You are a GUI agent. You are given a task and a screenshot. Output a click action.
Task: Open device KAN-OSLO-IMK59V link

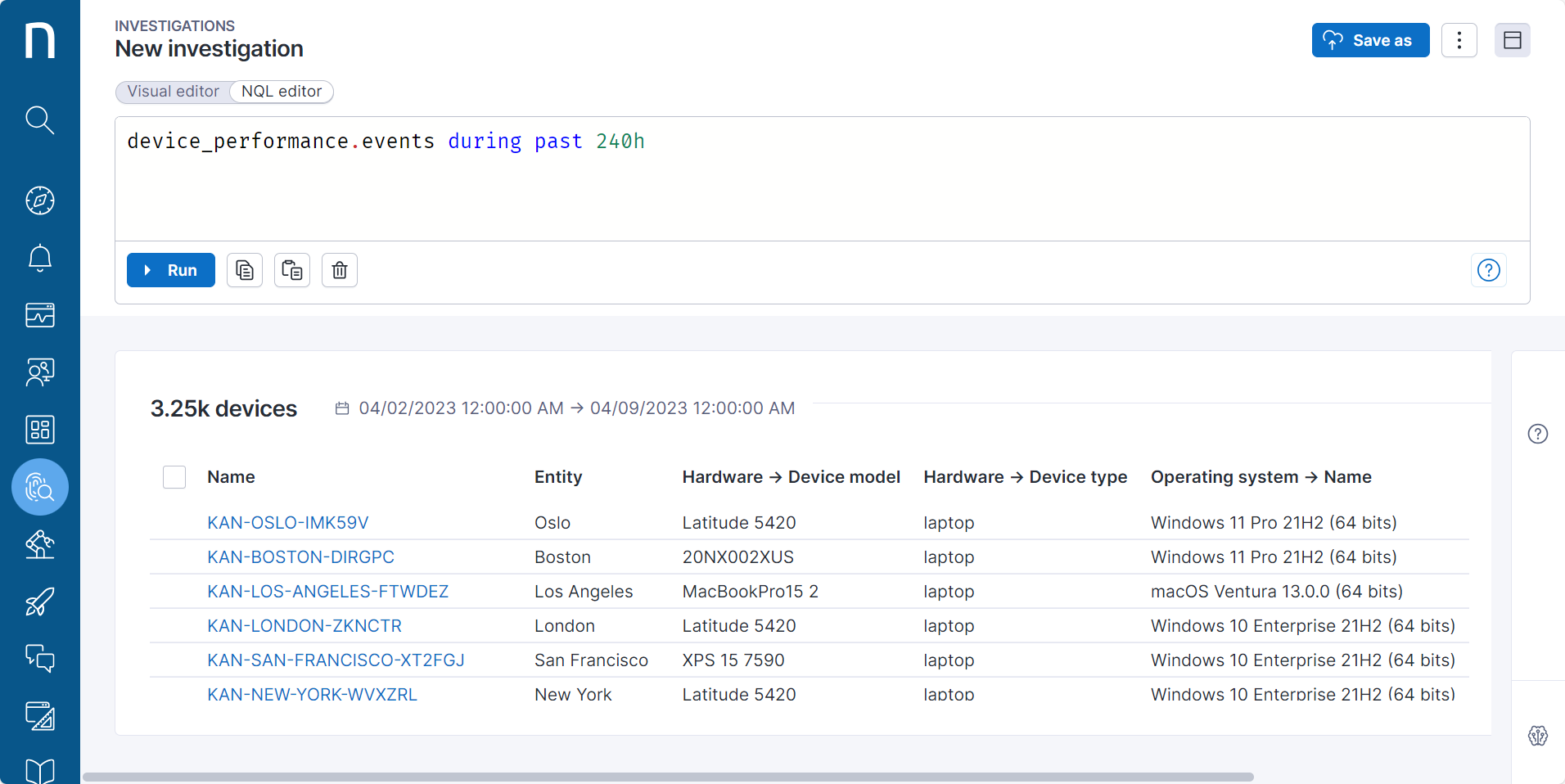(288, 523)
